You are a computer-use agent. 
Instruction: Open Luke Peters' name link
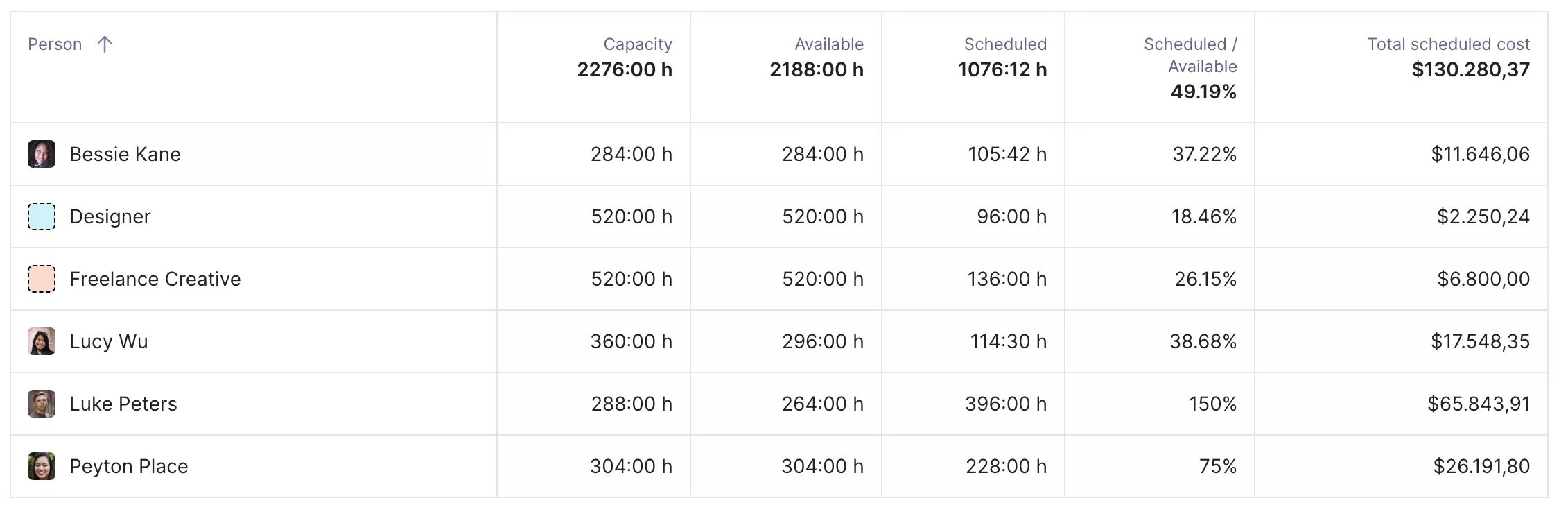(x=123, y=404)
